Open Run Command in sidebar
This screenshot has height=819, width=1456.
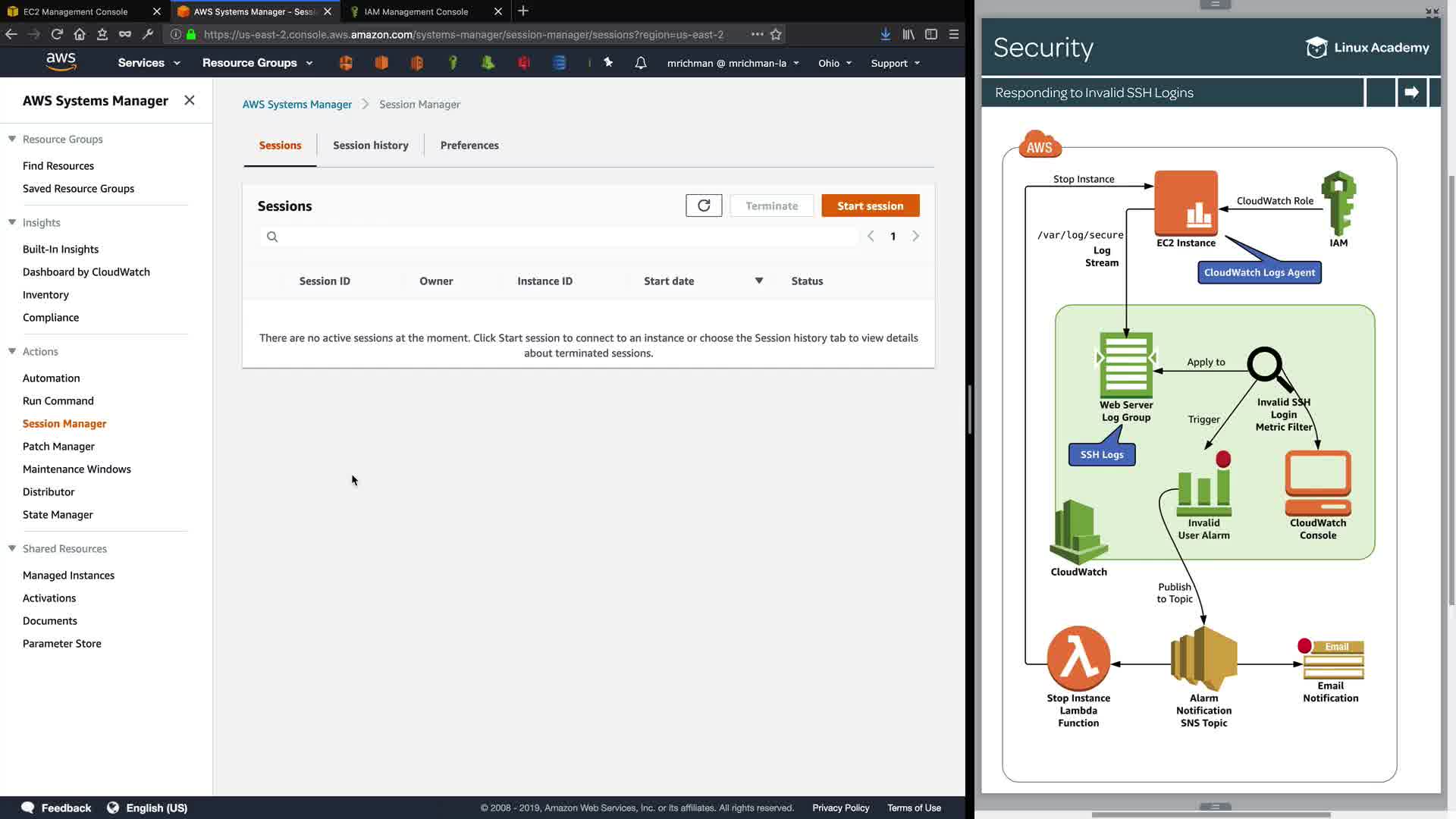tap(58, 400)
